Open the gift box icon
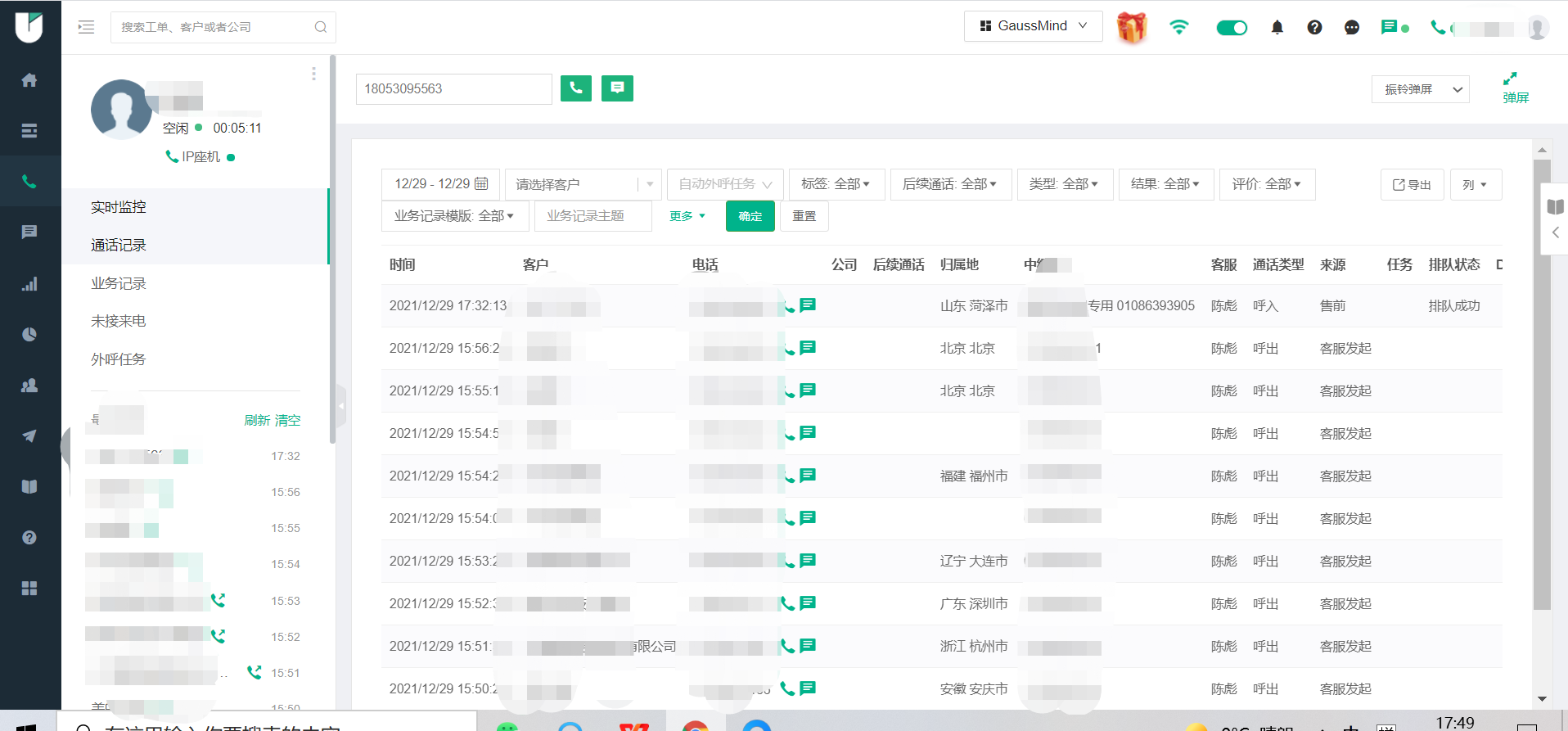The width and height of the screenshot is (1568, 731). point(1132,27)
